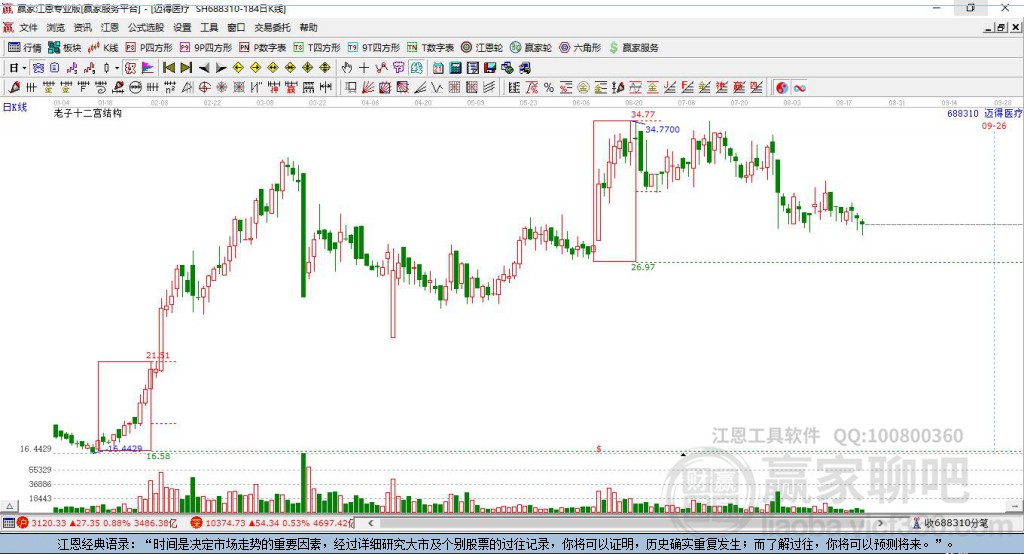
Task: Open the P数字表 tool
Action: pyautogui.click(x=263, y=48)
